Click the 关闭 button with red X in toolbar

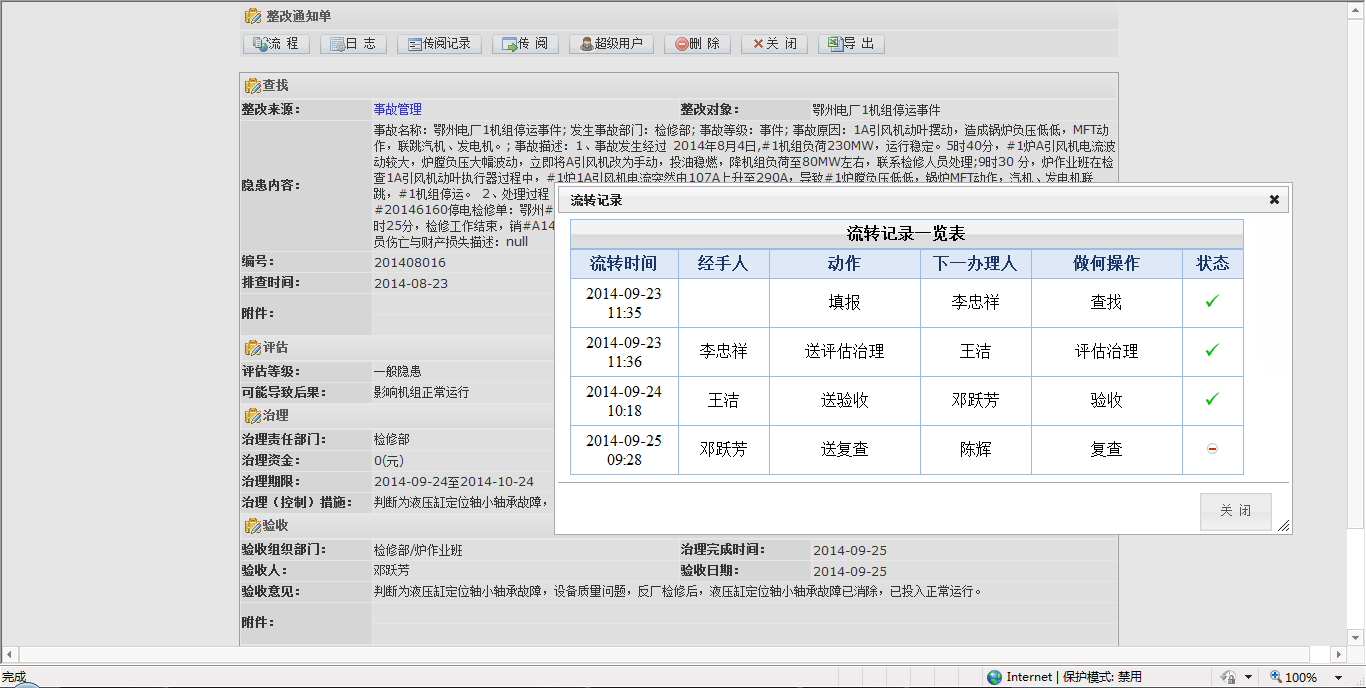[x=774, y=44]
